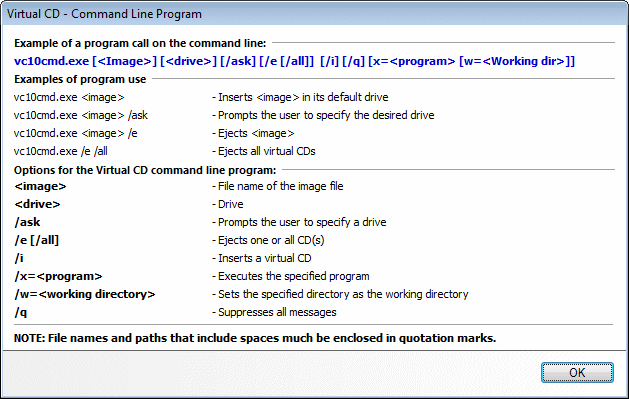Click the 'Example of a program call' heading
This screenshot has height=399, width=629.
click(140, 43)
